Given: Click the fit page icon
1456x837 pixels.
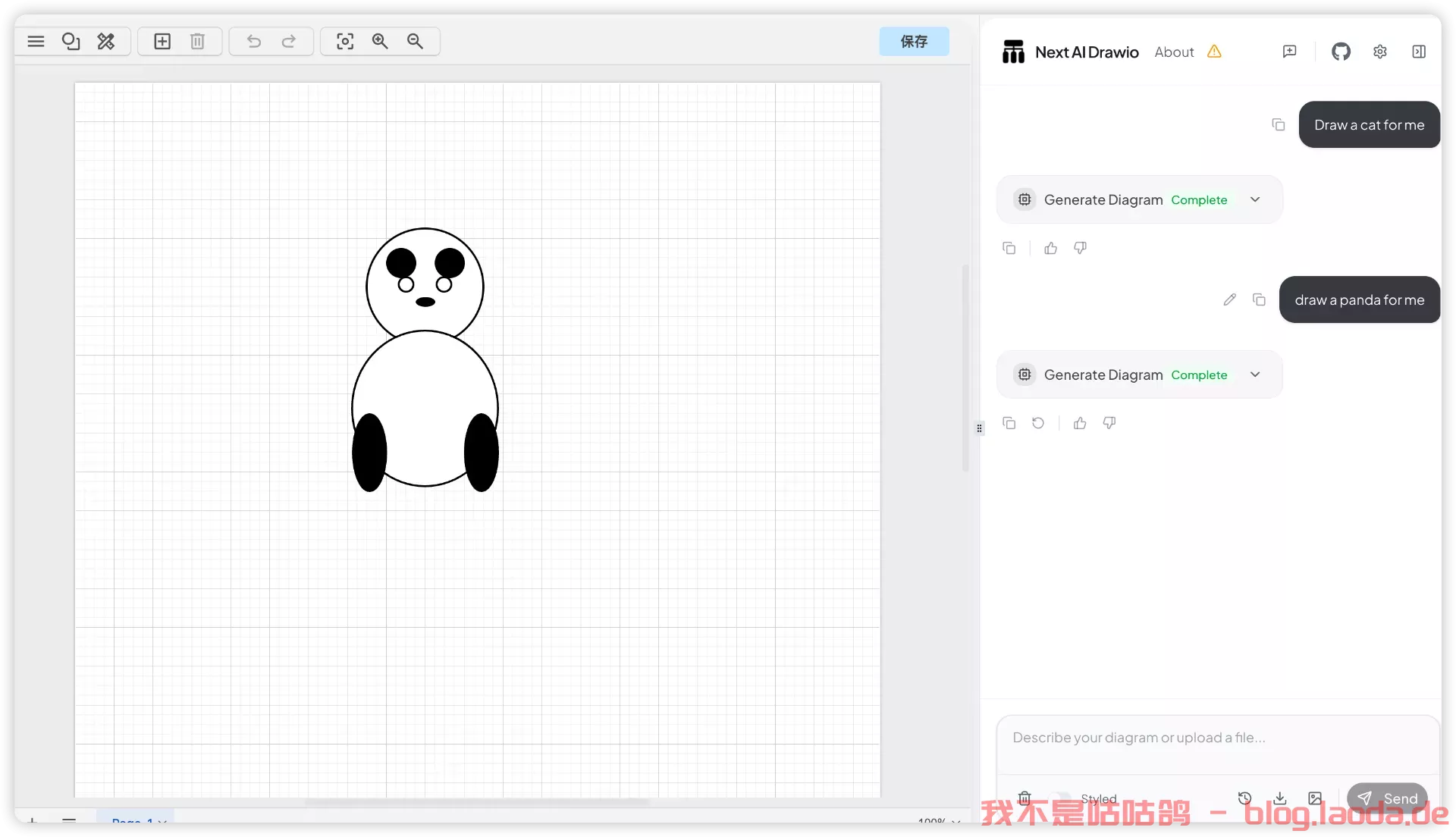Looking at the screenshot, I should (x=345, y=41).
